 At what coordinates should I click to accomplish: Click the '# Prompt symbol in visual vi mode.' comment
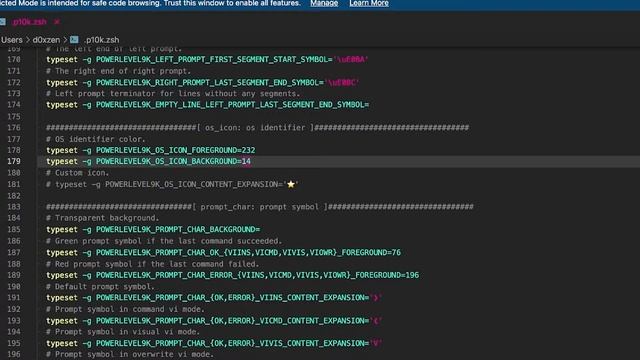tap(123, 332)
